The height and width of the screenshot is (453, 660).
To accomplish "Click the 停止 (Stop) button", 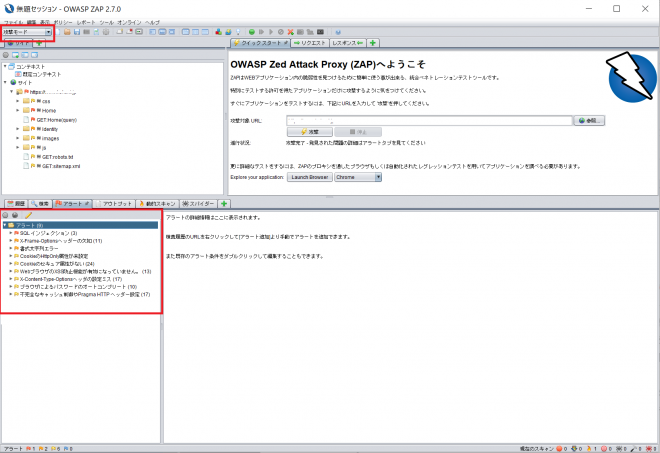I will (x=358, y=132).
